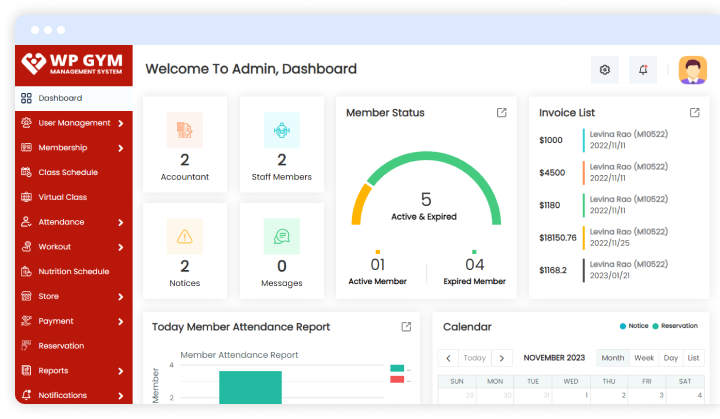The width and height of the screenshot is (720, 419).
Task: Go to next calendar month
Action: click(501, 358)
